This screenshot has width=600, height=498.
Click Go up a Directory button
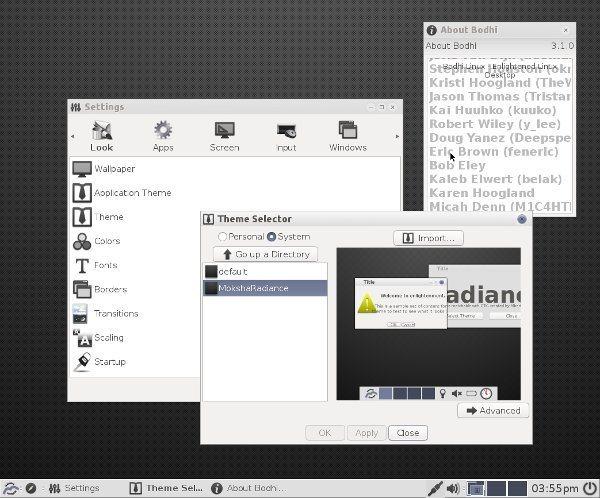point(265,254)
